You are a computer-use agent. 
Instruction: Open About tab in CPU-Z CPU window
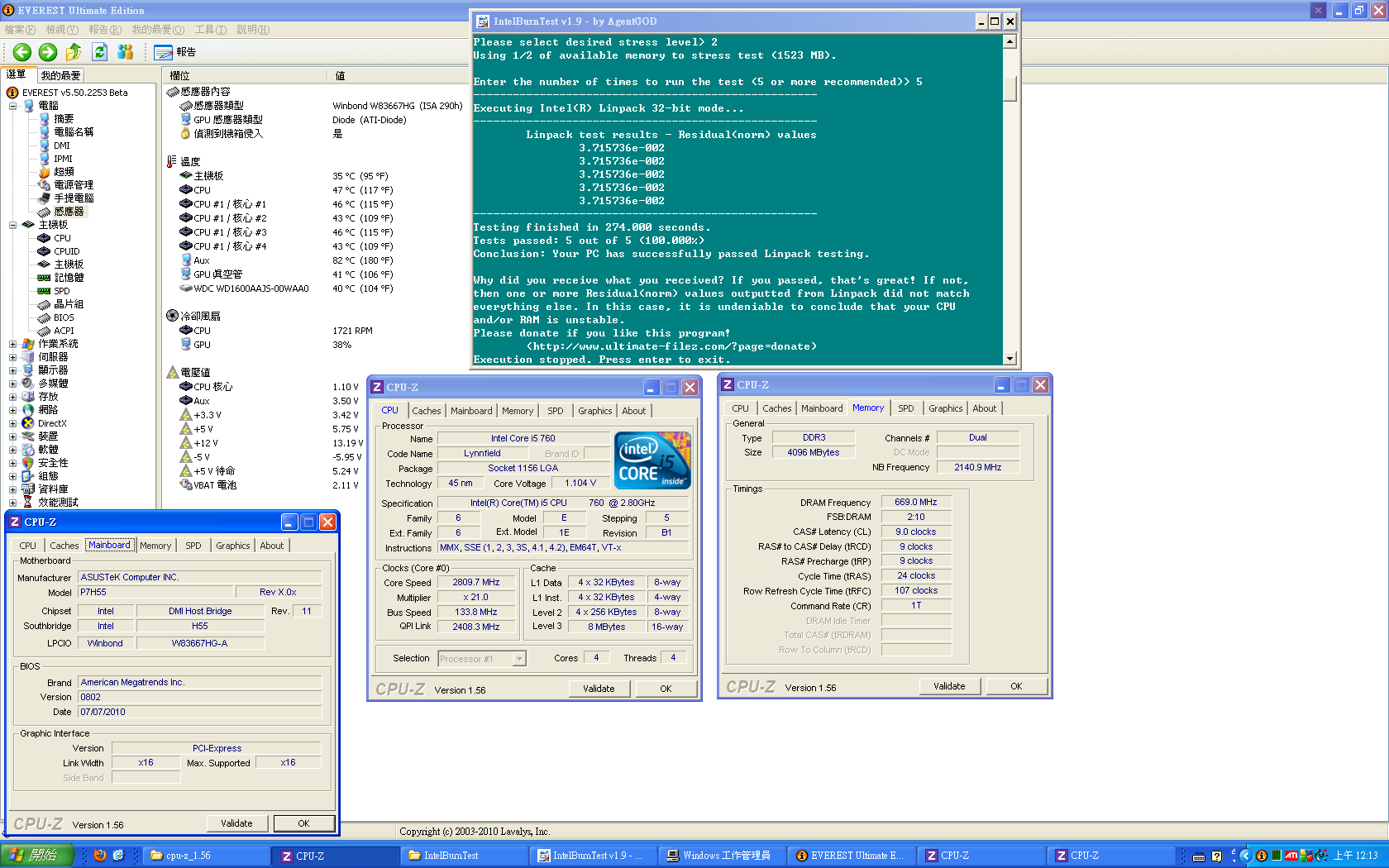634,411
